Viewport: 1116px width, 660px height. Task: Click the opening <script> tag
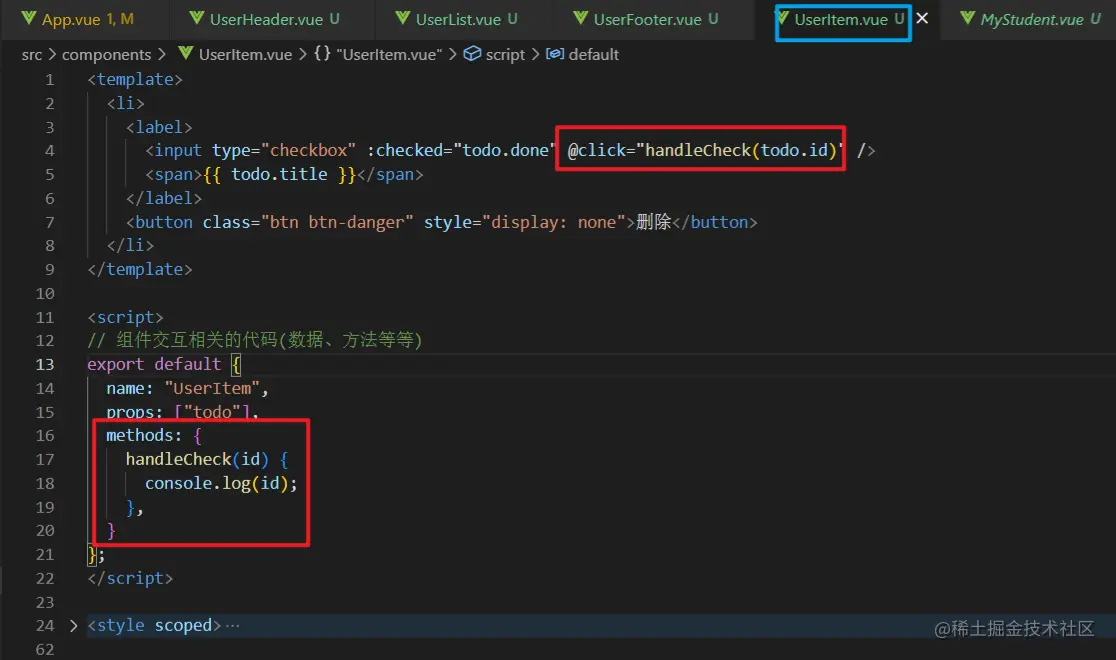point(125,317)
